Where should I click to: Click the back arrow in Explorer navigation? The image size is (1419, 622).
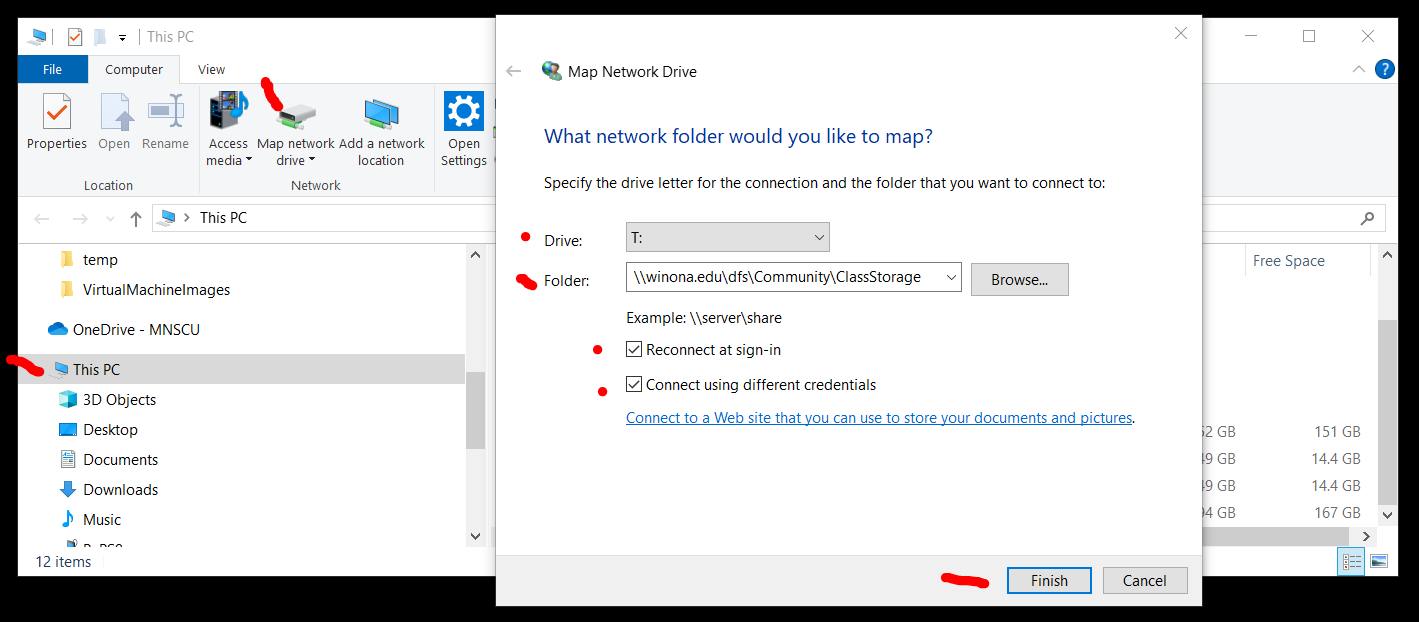tap(42, 218)
